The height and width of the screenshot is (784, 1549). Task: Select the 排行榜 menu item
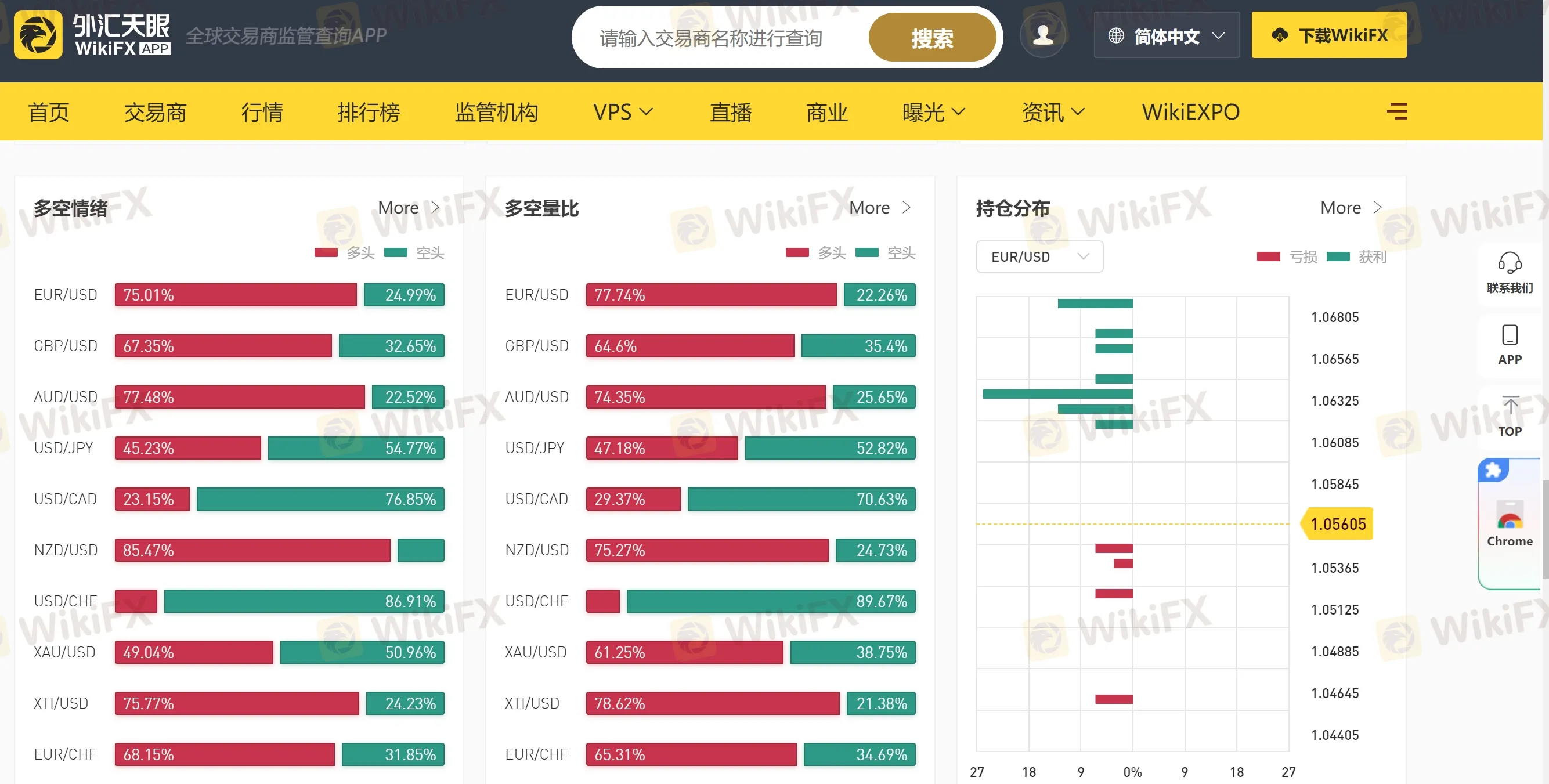coord(369,112)
